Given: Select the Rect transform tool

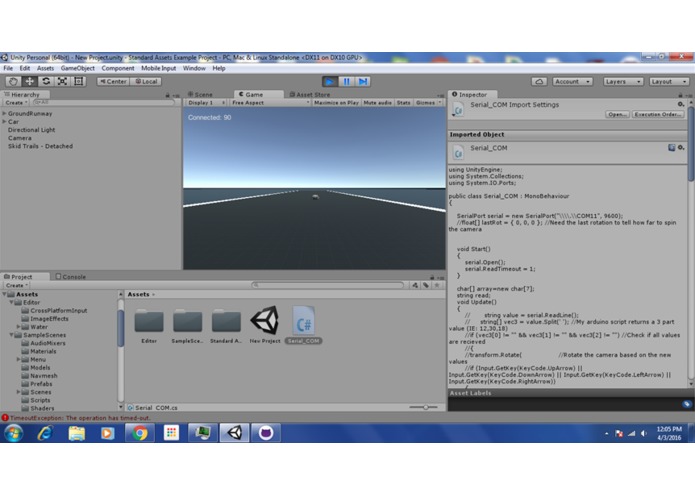Looking at the screenshot, I should (78, 82).
